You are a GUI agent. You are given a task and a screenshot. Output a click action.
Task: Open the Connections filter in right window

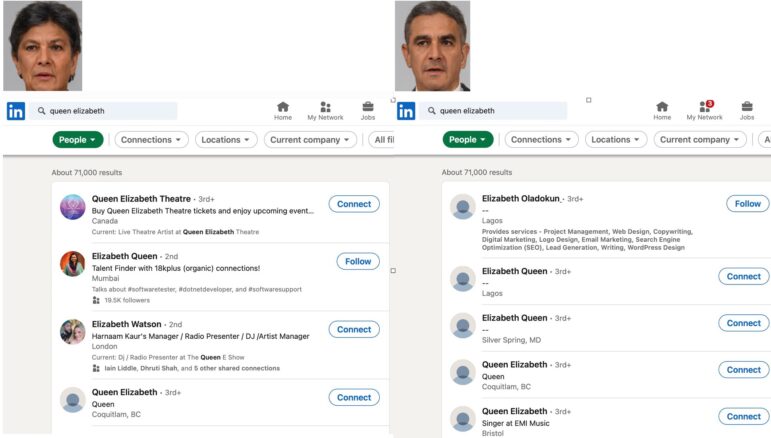pyautogui.click(x=541, y=140)
